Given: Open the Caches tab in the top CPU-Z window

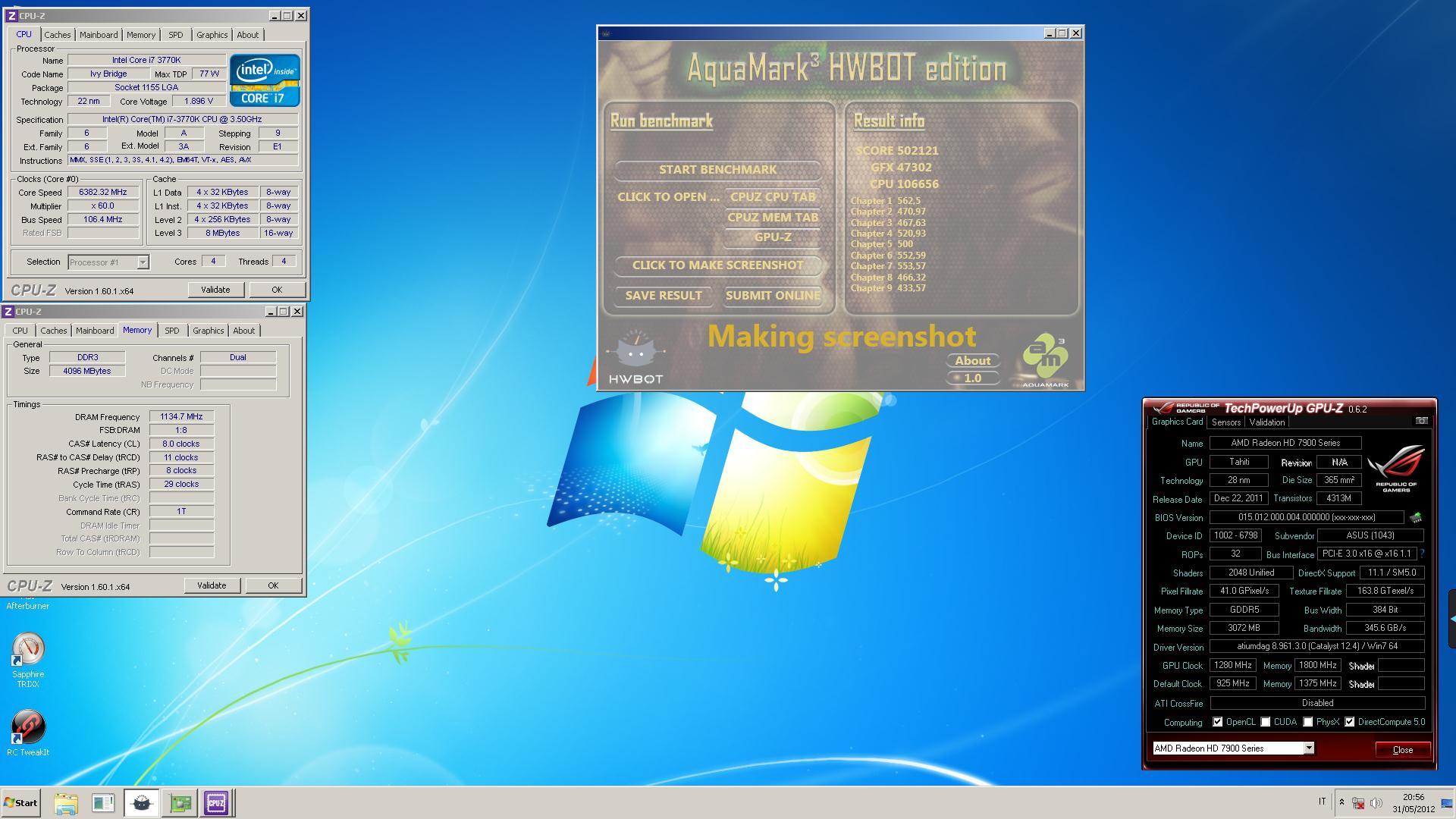Looking at the screenshot, I should pos(57,35).
